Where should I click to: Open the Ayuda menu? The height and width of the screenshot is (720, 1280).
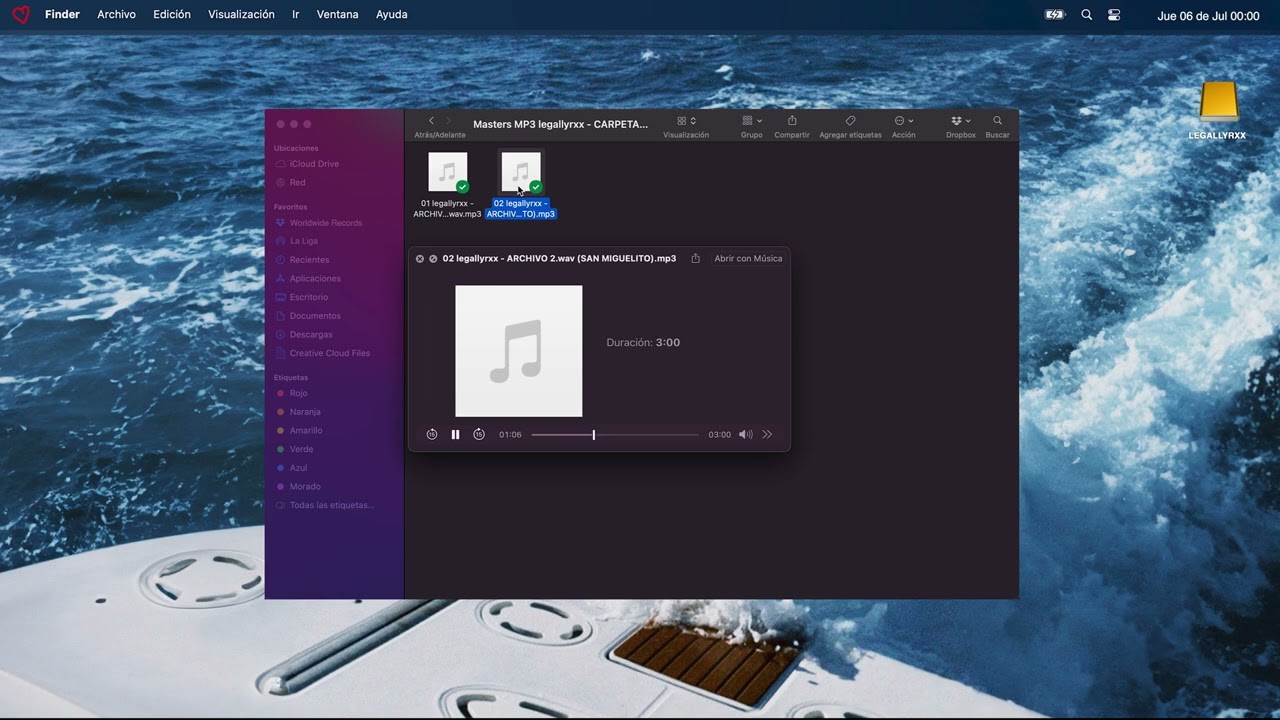(x=391, y=15)
